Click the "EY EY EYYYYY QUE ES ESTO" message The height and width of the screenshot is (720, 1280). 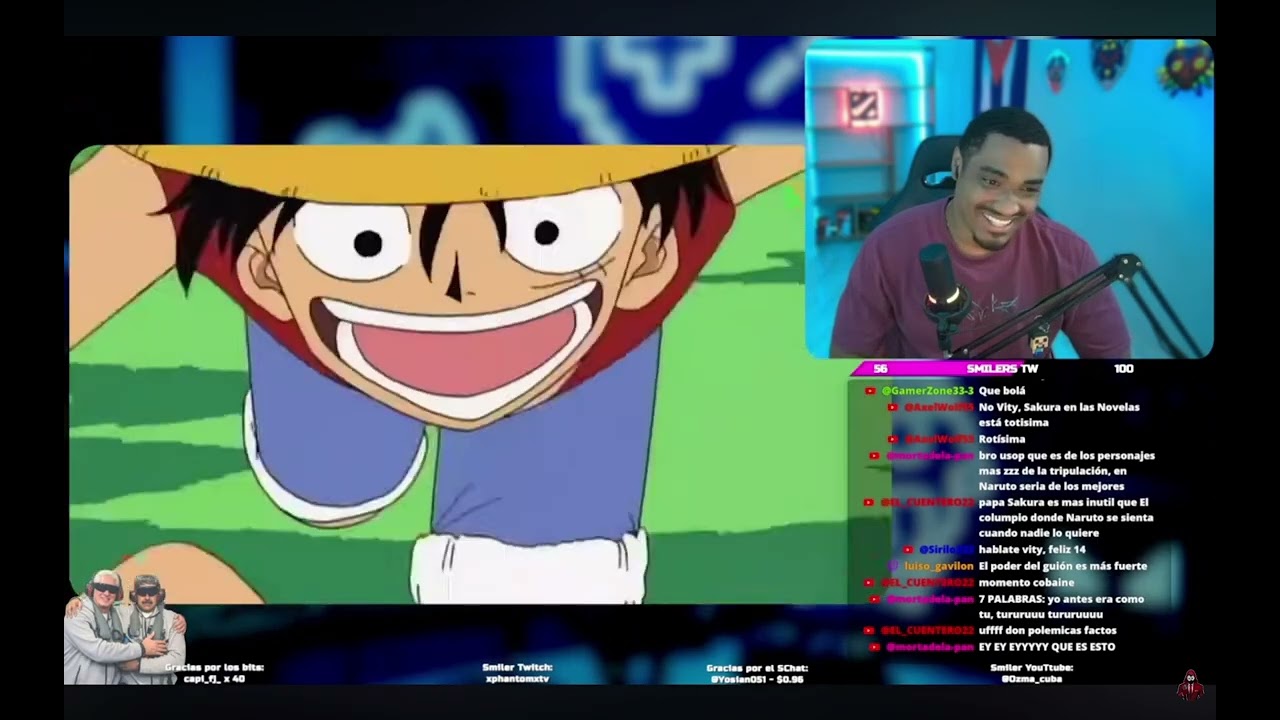1046,647
